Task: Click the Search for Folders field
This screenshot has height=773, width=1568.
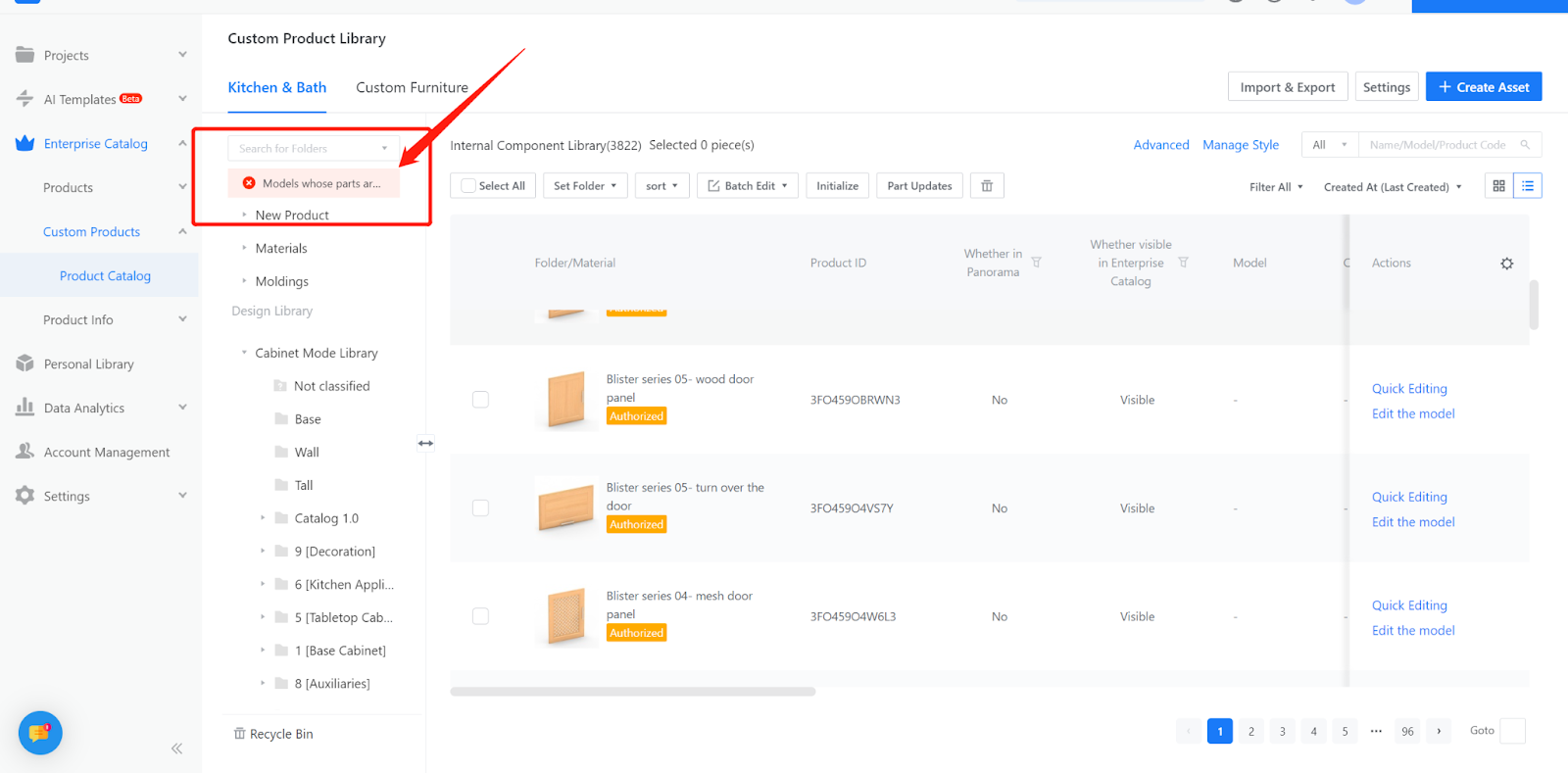Action: coord(304,149)
